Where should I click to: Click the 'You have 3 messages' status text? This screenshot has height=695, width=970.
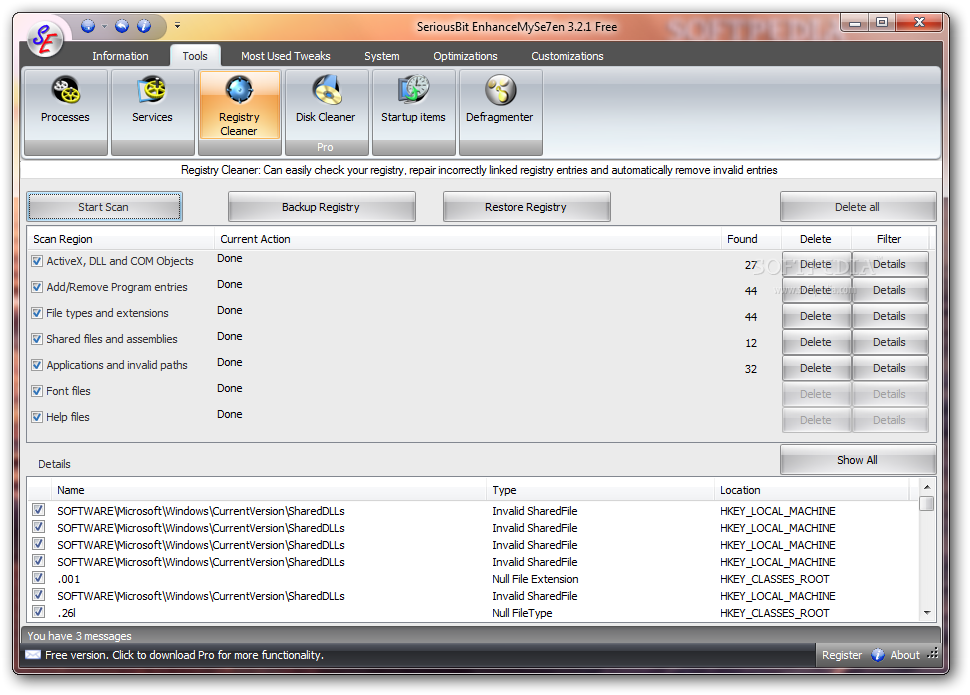79,636
